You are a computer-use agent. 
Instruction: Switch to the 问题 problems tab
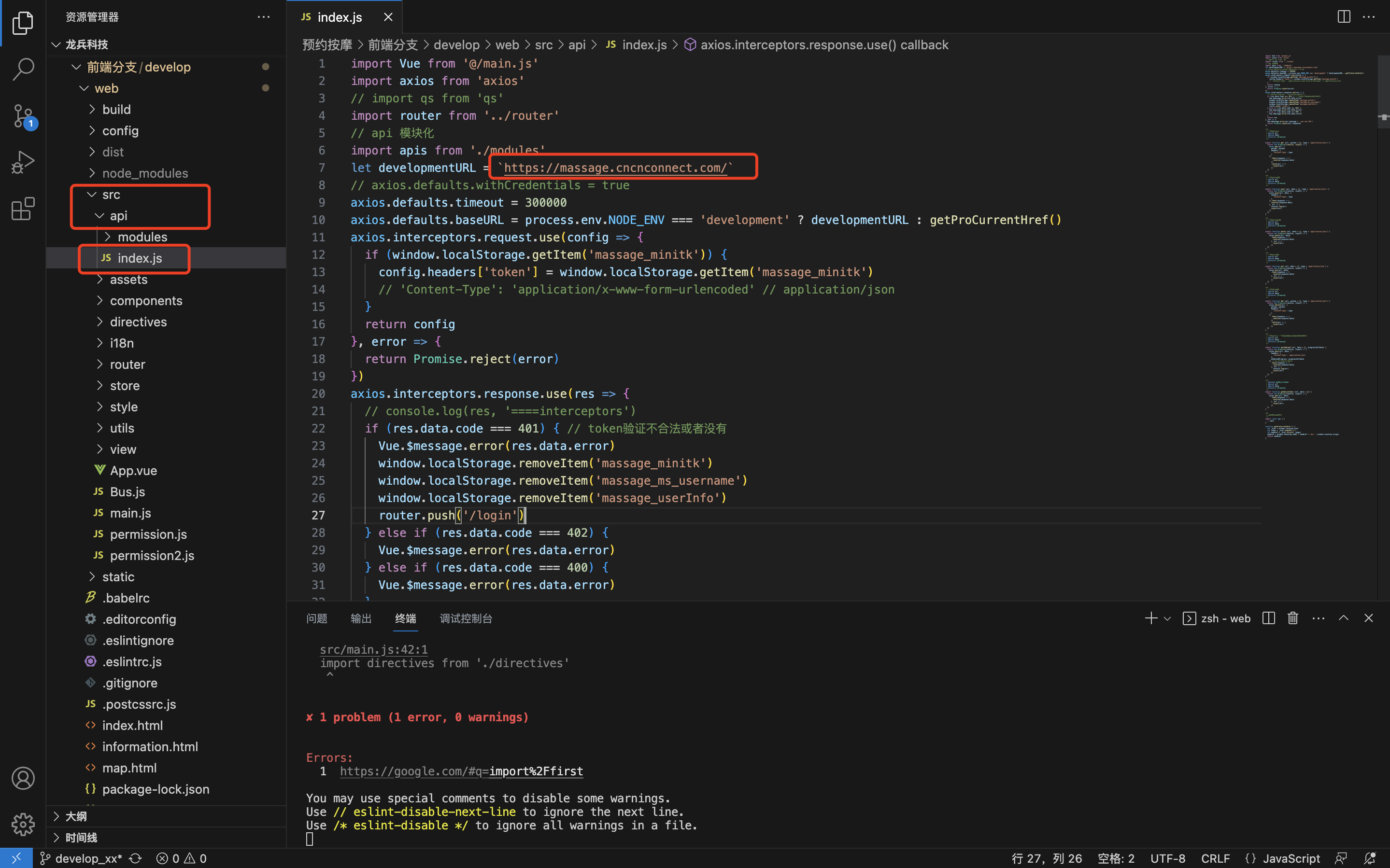316,618
